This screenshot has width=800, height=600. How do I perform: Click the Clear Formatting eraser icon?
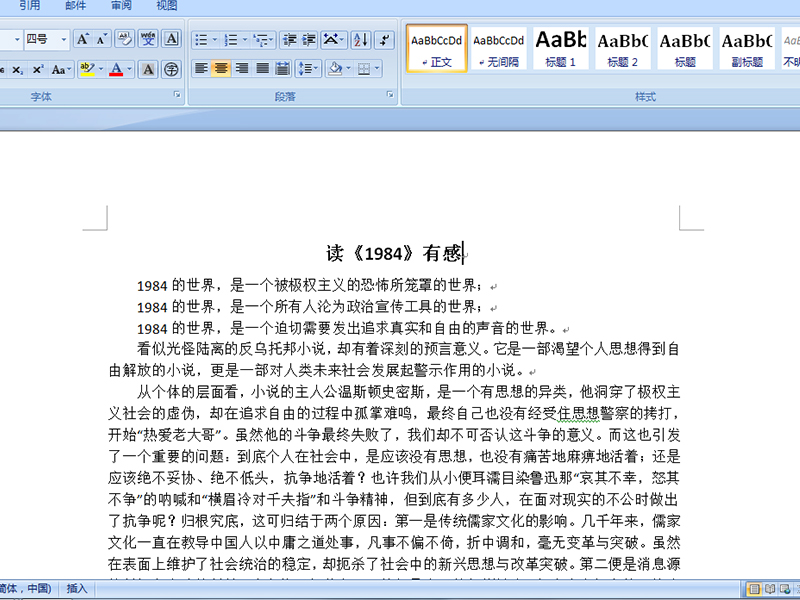click(x=125, y=40)
